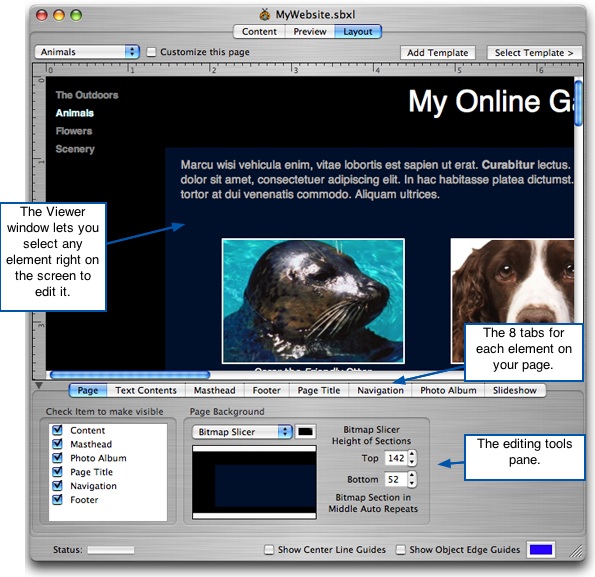Click the blue guide color swatch
The height and width of the screenshot is (577, 595).
tap(541, 550)
